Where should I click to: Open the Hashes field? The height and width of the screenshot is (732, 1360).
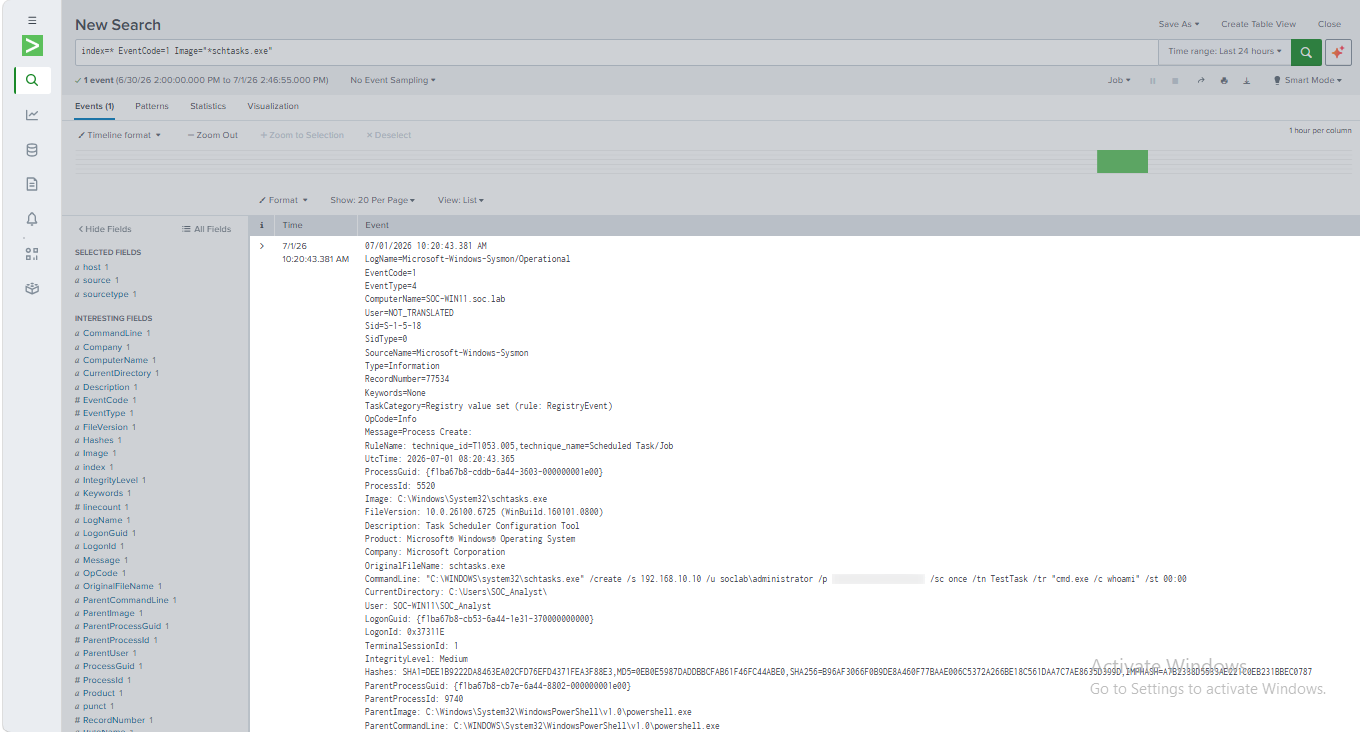click(x=99, y=440)
